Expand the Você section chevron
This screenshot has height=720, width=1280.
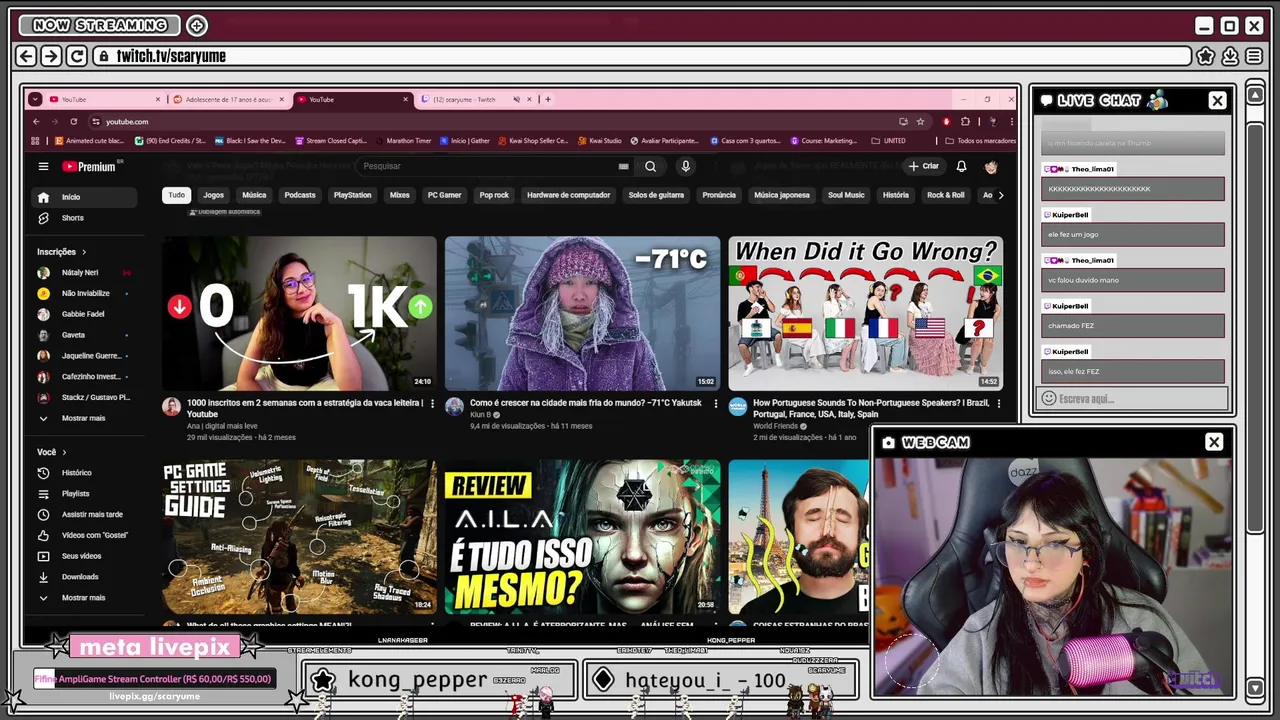[x=64, y=452]
